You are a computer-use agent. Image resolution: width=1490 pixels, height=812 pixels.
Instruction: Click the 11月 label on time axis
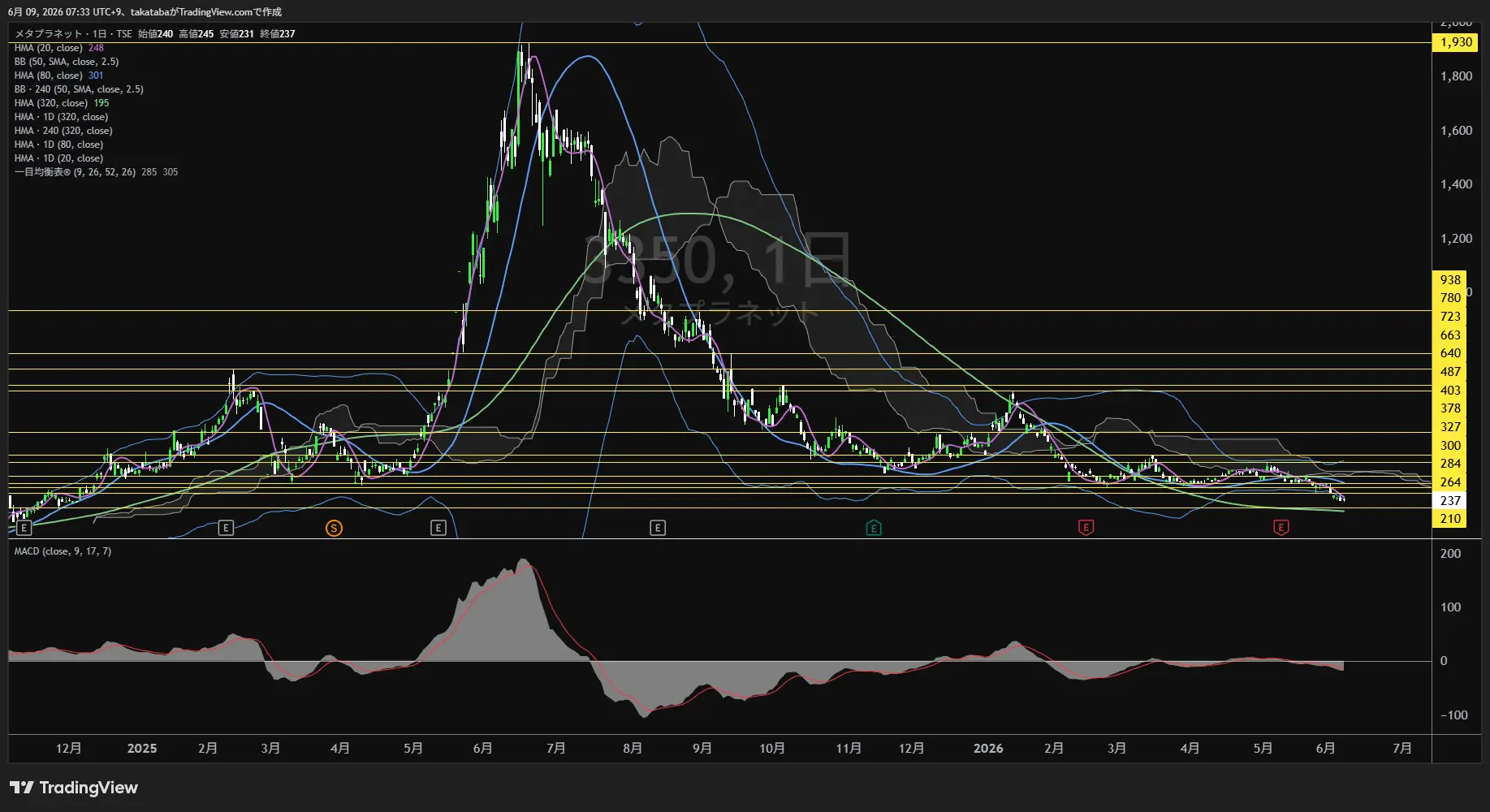coord(849,749)
